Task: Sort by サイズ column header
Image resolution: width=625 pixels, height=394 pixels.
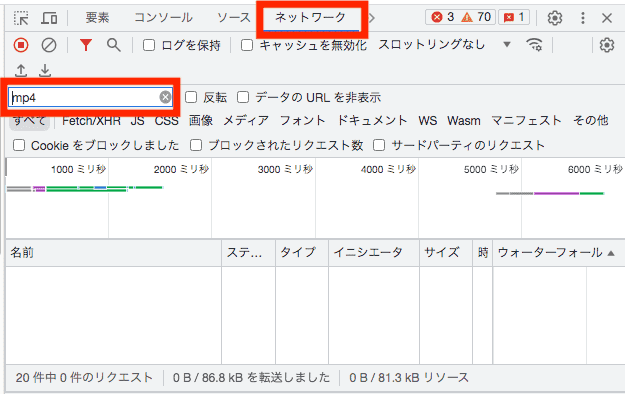Action: pos(446,253)
